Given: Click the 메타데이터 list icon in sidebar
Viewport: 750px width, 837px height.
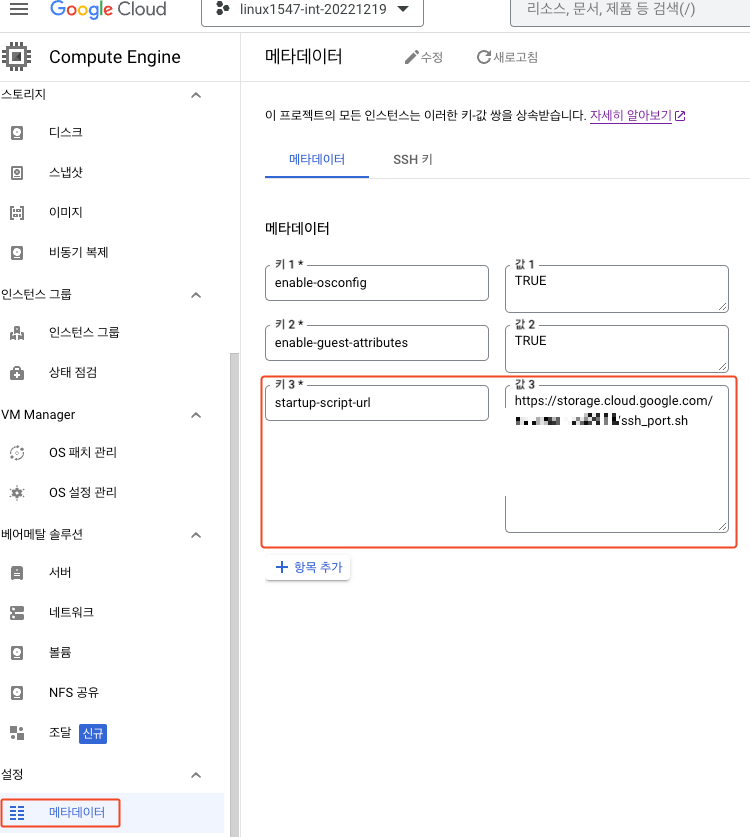Looking at the screenshot, I should (17, 813).
